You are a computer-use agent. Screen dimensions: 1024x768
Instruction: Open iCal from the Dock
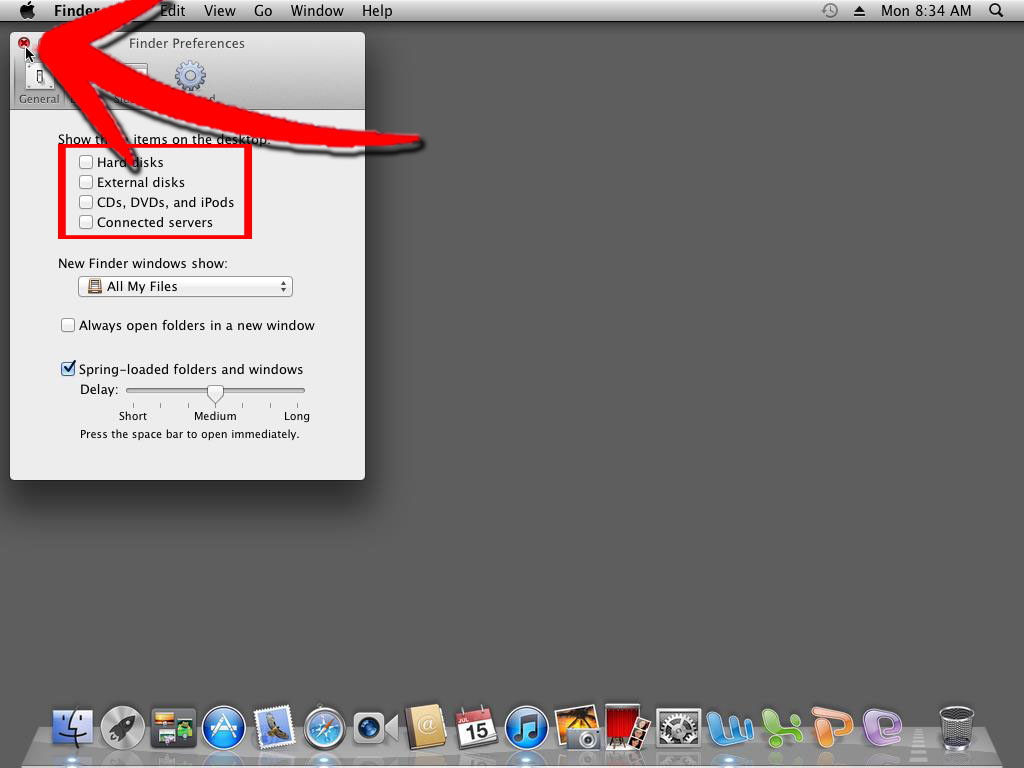pyautogui.click(x=477, y=727)
